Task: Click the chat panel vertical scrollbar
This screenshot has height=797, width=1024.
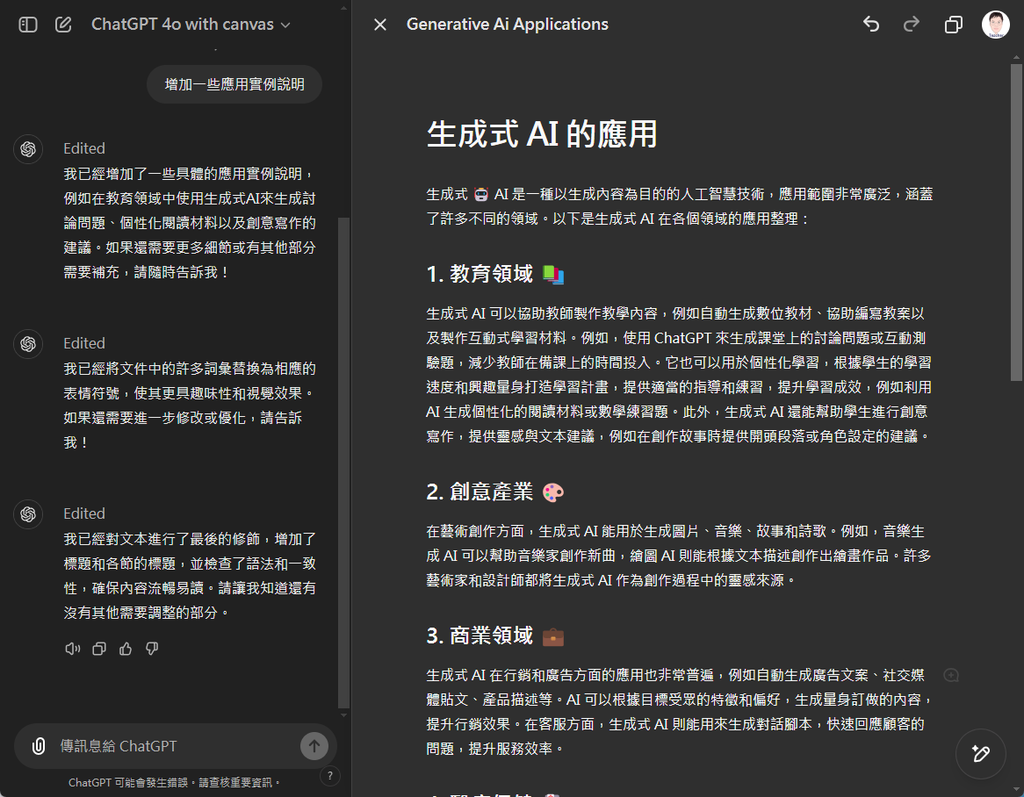Action: point(344,463)
